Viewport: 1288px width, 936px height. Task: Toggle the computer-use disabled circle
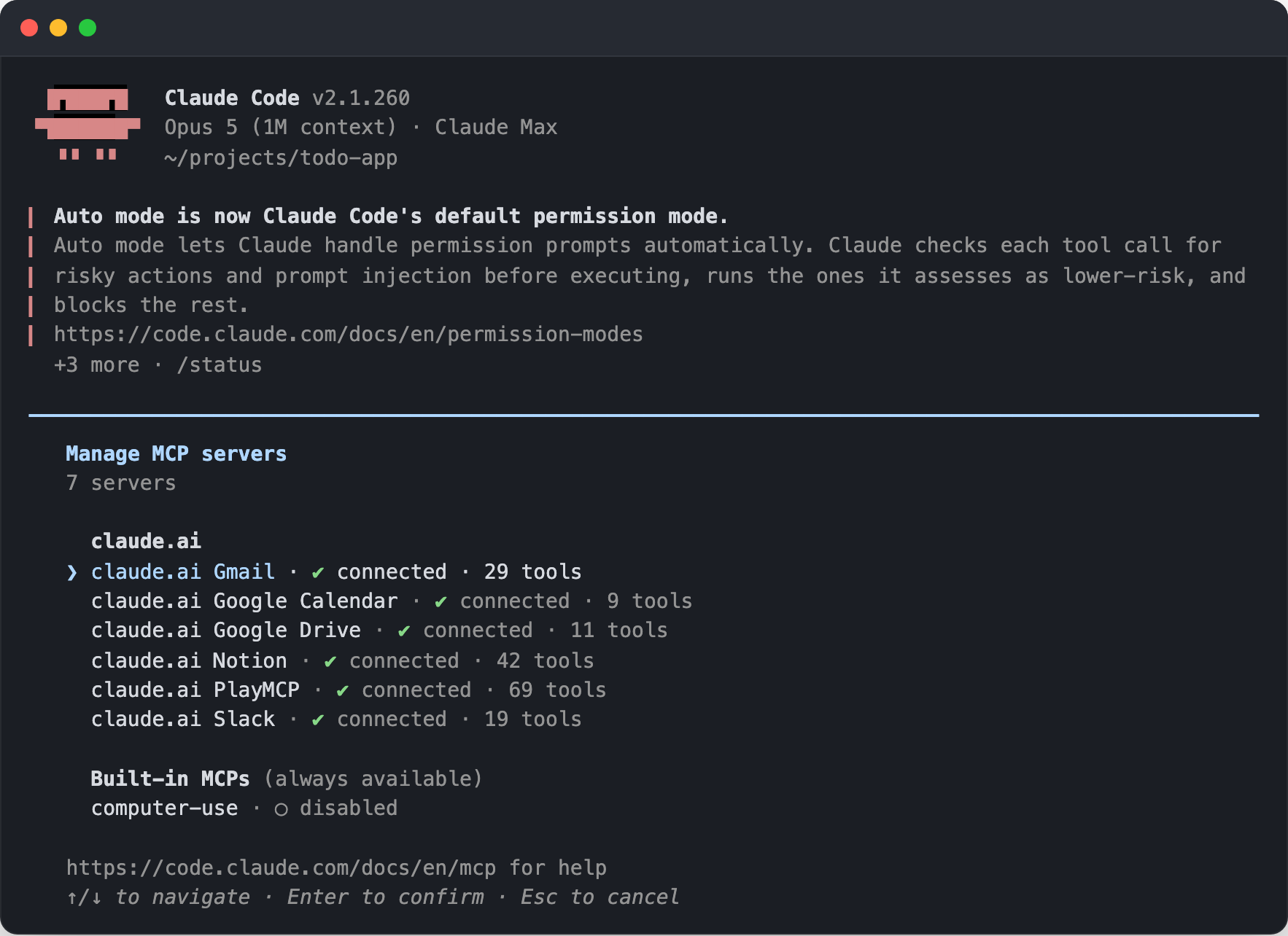pyautogui.click(x=281, y=809)
